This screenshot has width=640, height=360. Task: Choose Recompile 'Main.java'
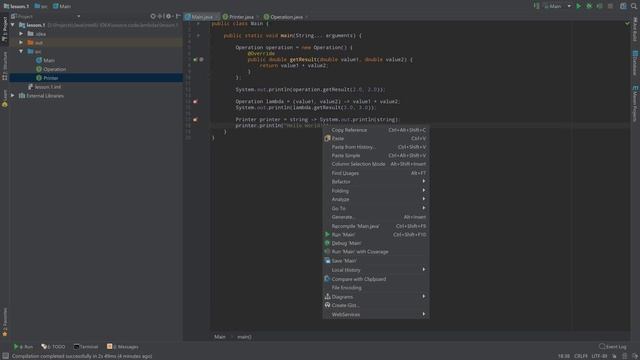point(376,226)
